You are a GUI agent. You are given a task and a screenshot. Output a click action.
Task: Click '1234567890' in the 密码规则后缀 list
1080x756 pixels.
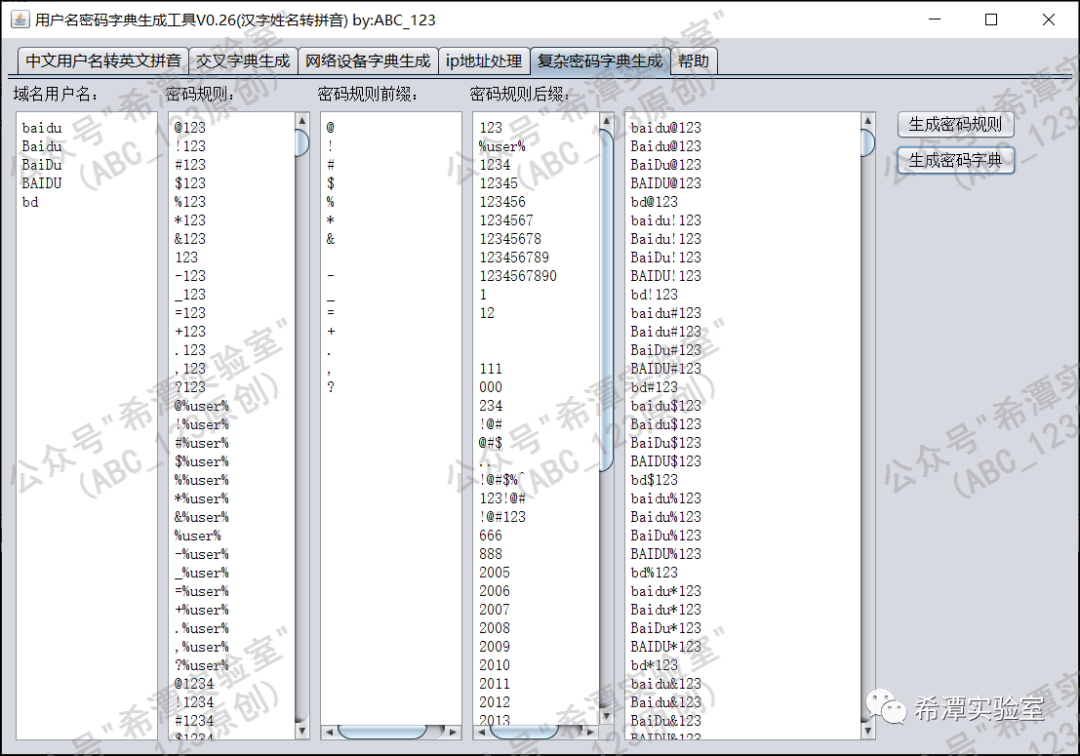(x=518, y=277)
